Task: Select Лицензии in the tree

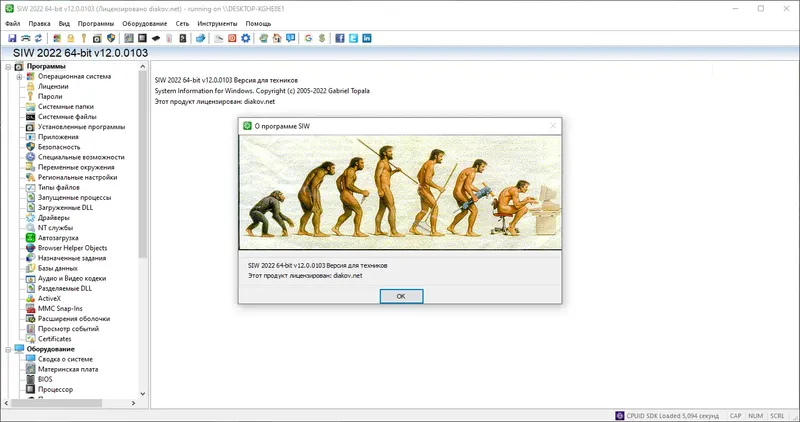Action: coord(53,86)
